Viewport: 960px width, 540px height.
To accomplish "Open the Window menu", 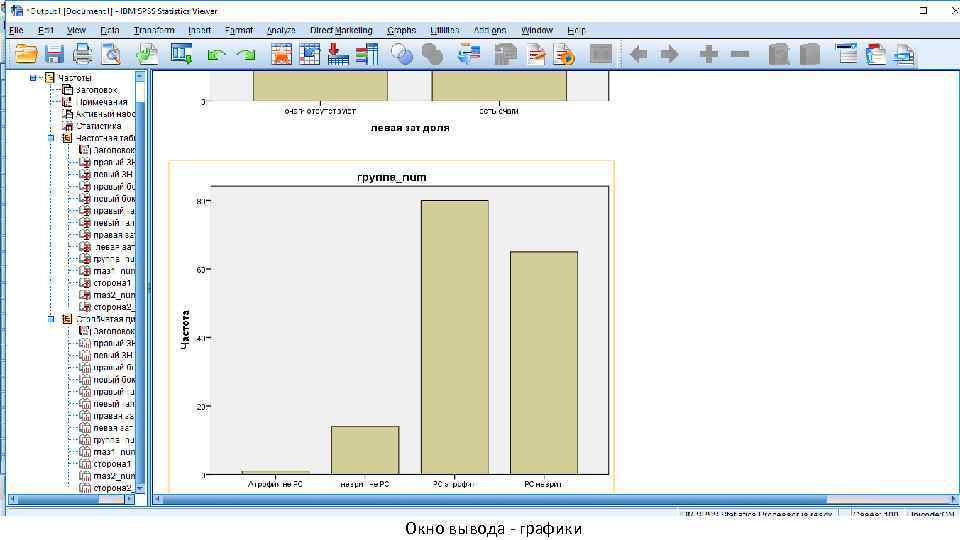I will coord(537,30).
